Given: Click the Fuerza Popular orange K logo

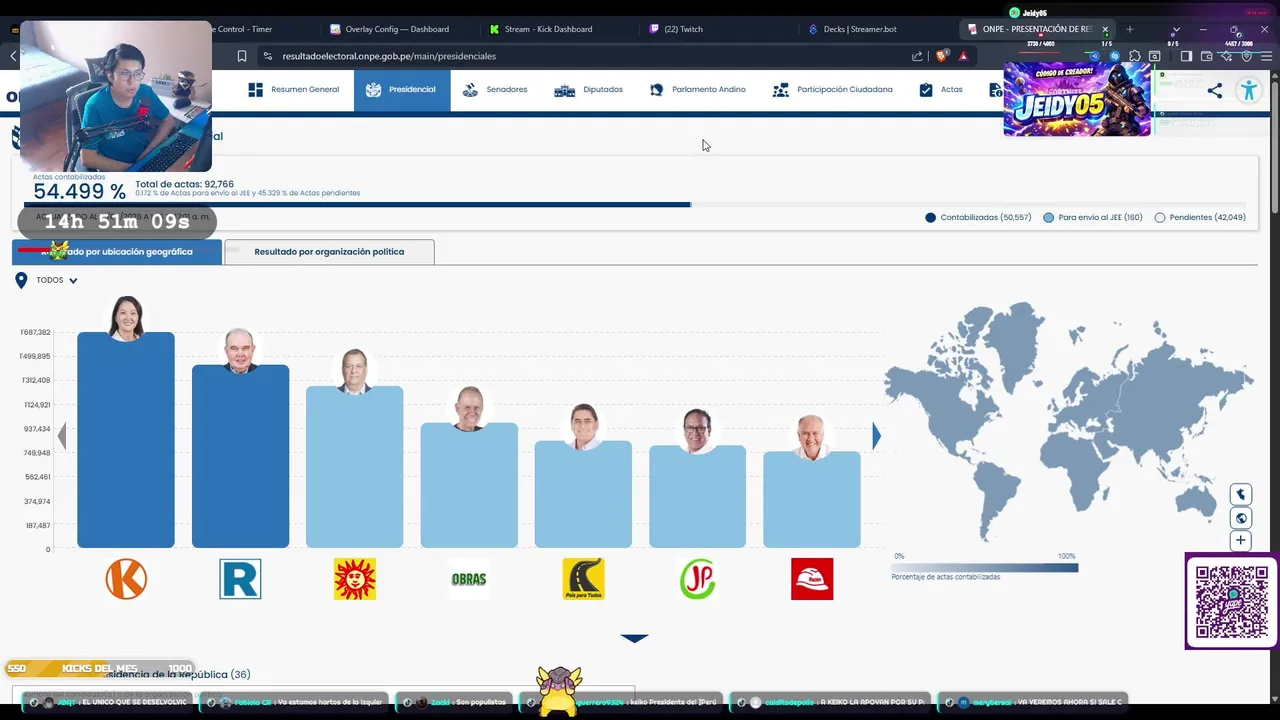Looking at the screenshot, I should pyautogui.click(x=126, y=579).
